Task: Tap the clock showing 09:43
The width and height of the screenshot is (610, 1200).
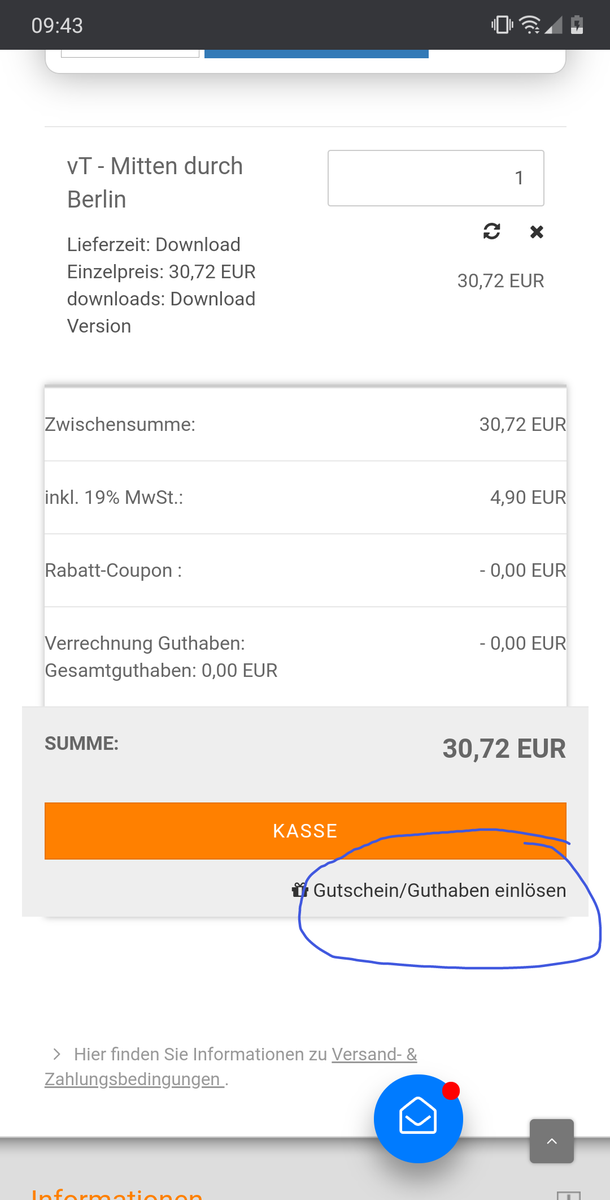Action: [57, 25]
